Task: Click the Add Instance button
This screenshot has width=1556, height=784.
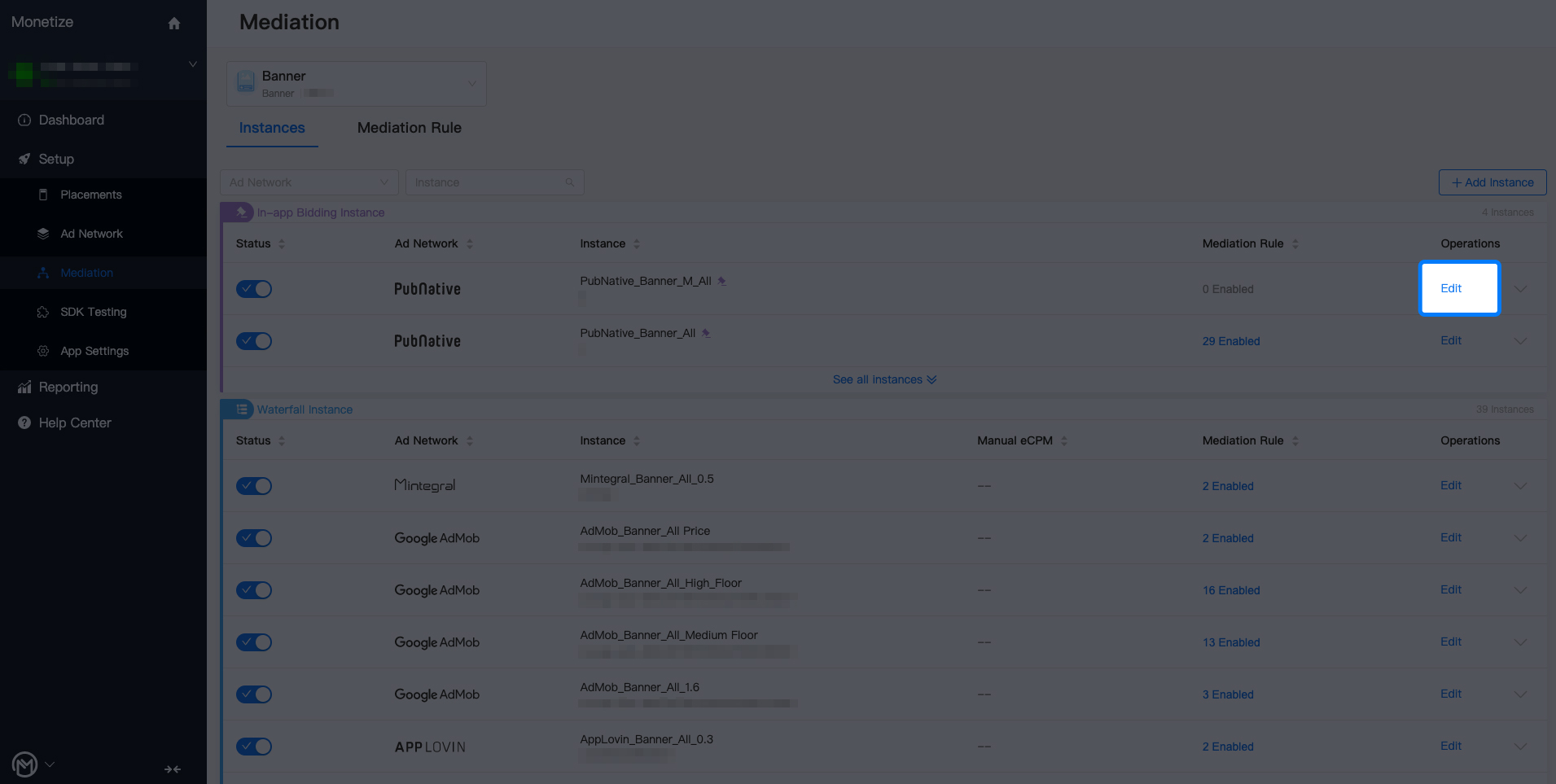Action: [x=1492, y=182]
